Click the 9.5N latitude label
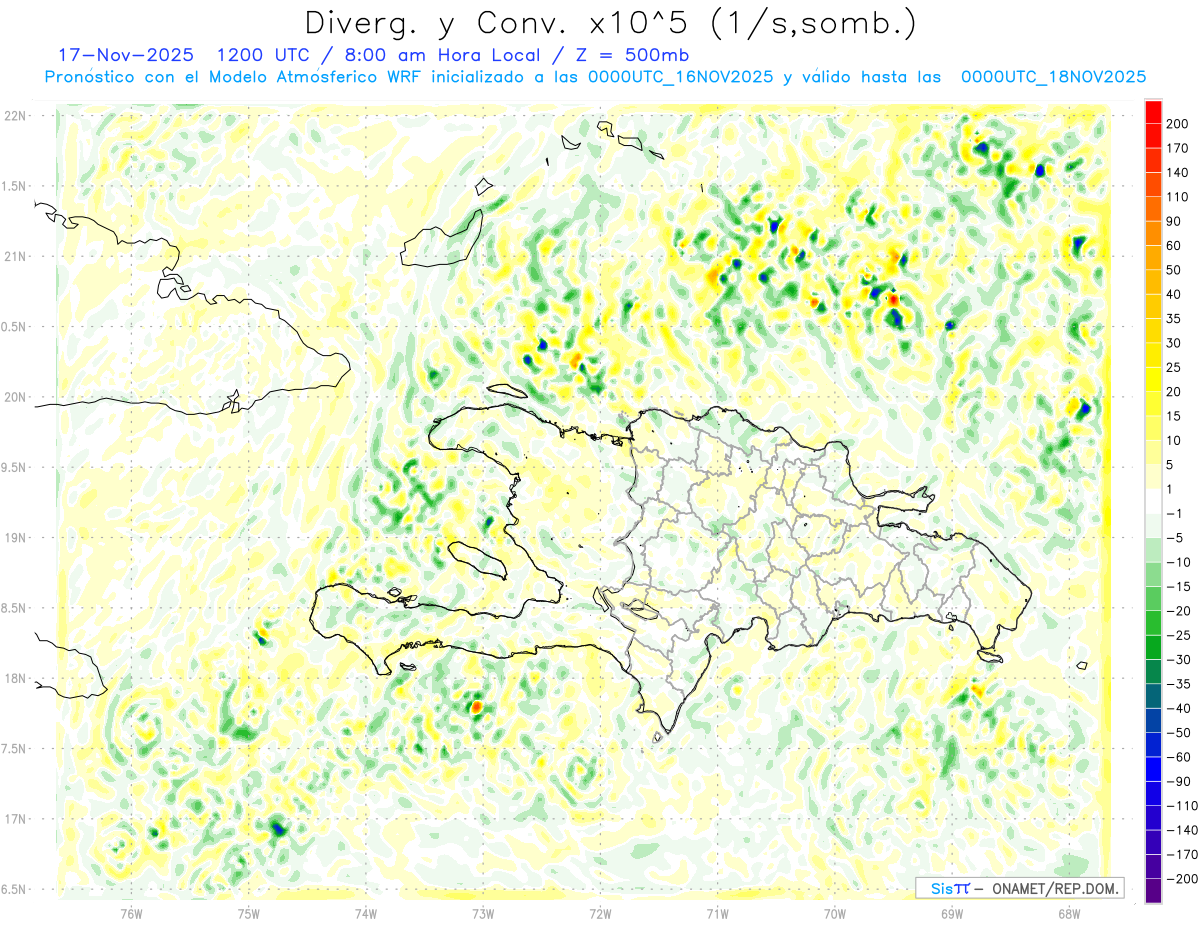The height and width of the screenshot is (927, 1200). pyautogui.click(x=14, y=467)
